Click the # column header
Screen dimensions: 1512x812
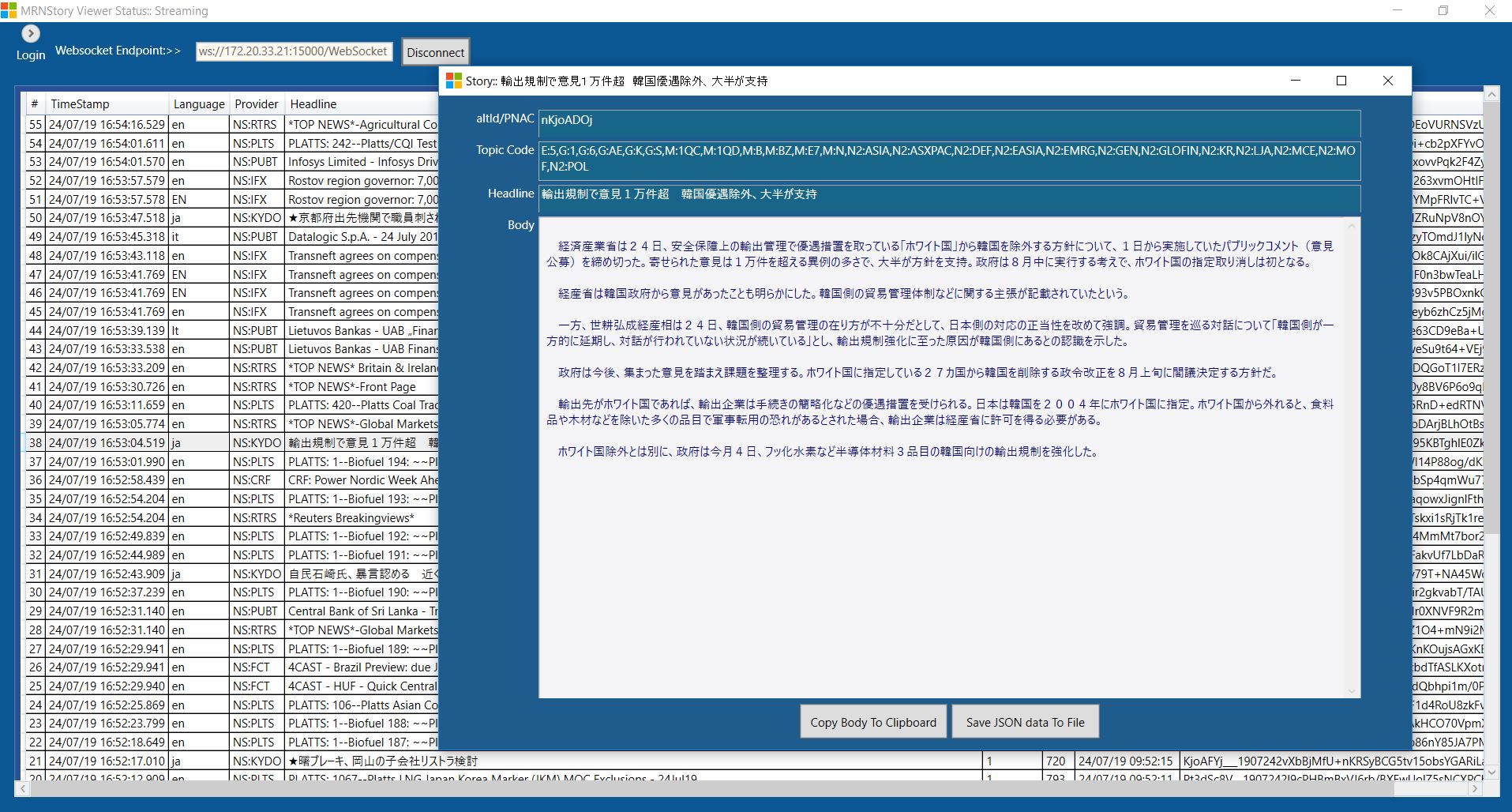tap(35, 104)
